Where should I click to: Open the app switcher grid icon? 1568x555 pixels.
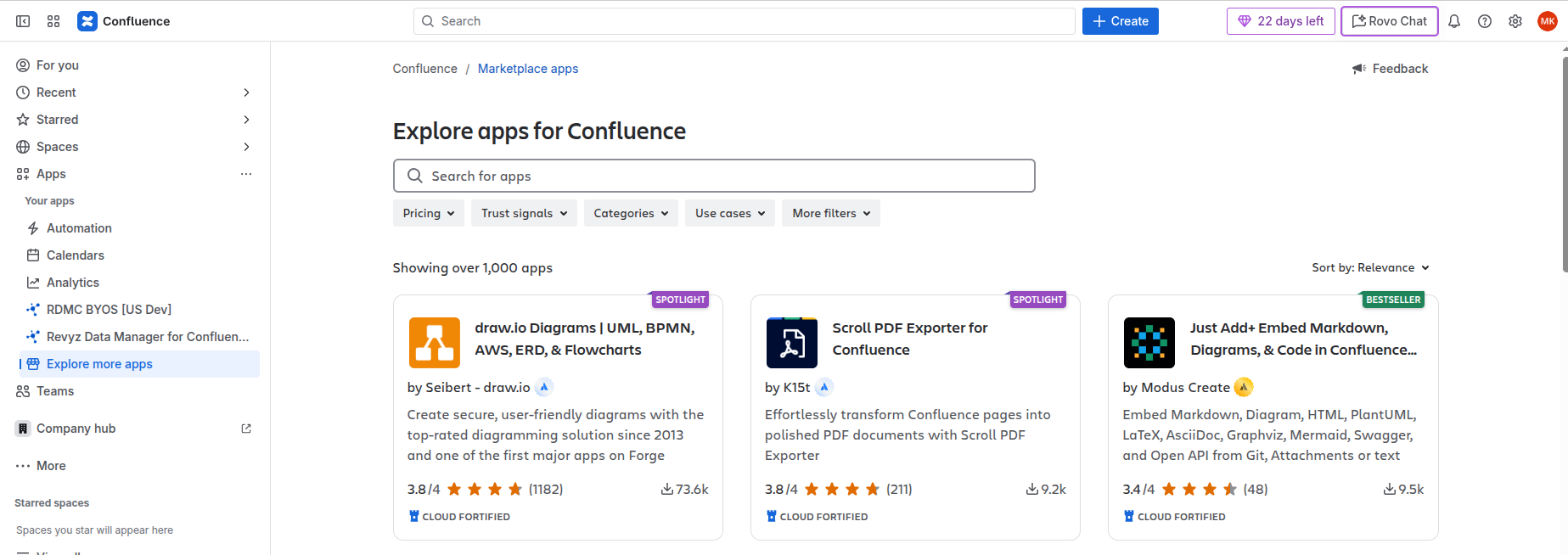(x=53, y=21)
